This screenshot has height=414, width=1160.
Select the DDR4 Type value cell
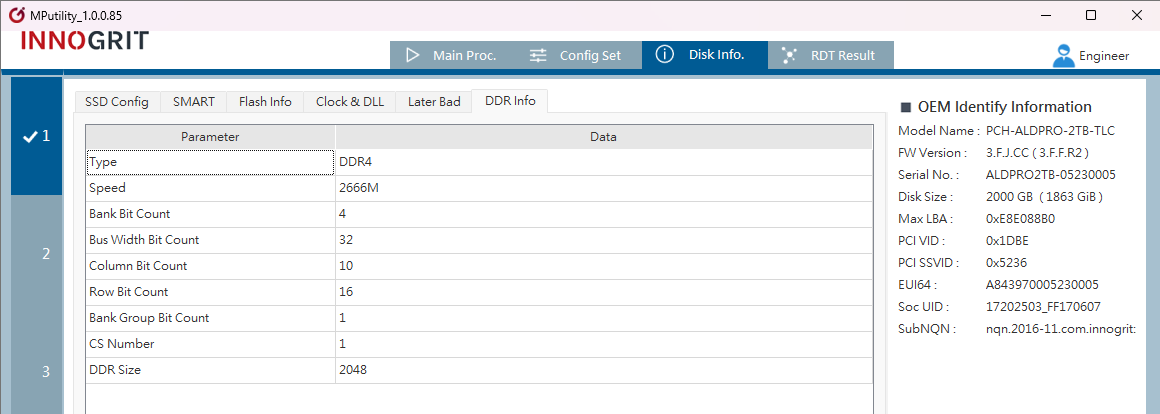(x=603, y=162)
